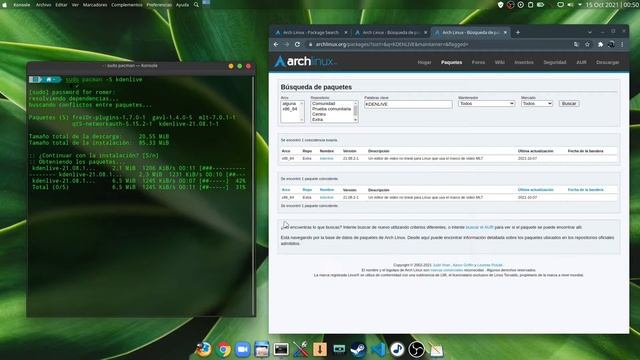Select Comunidad in the Repositorio list
The image size is (640, 360).
tap(323, 104)
